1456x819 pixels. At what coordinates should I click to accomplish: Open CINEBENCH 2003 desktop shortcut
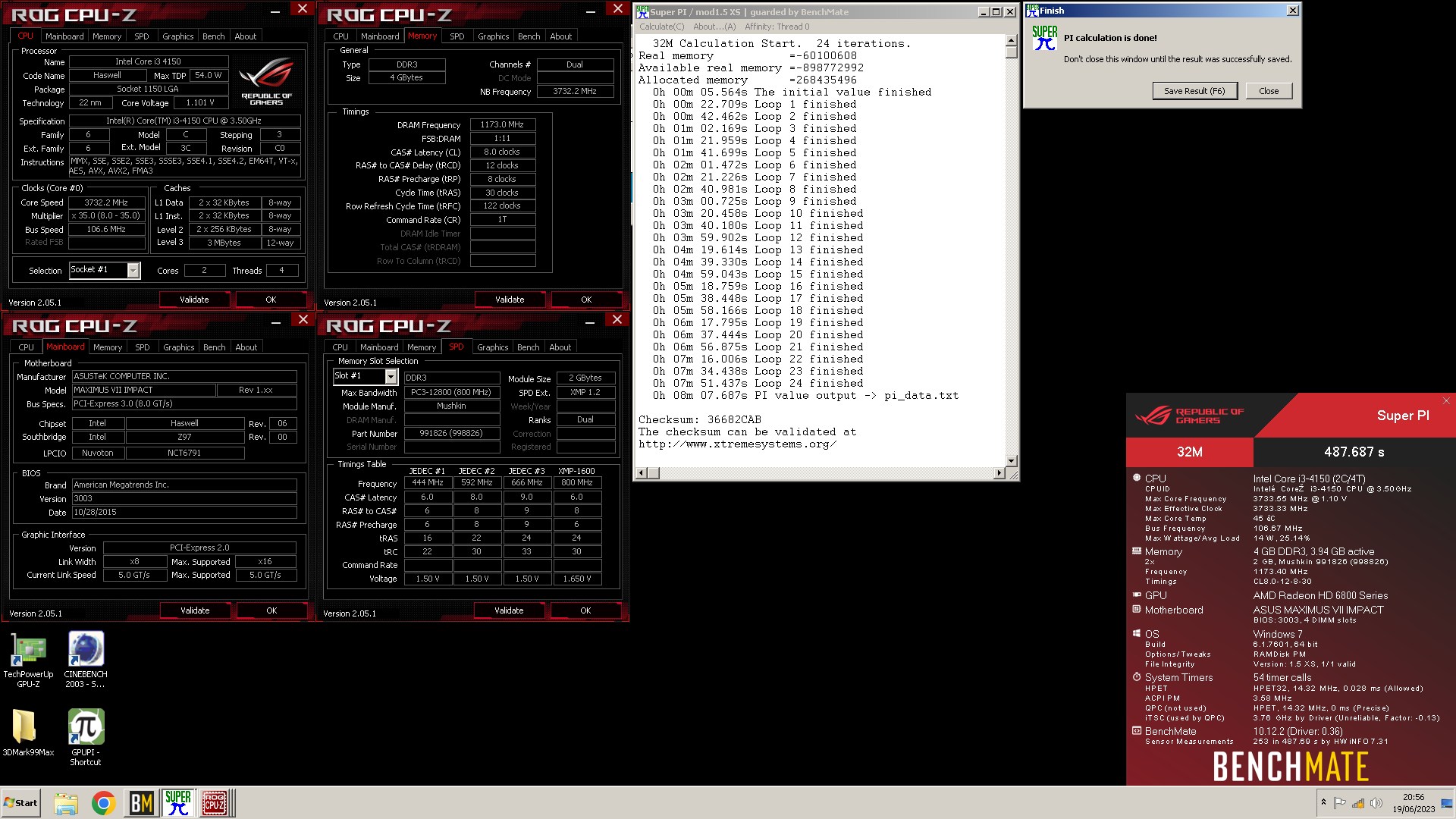[86, 660]
